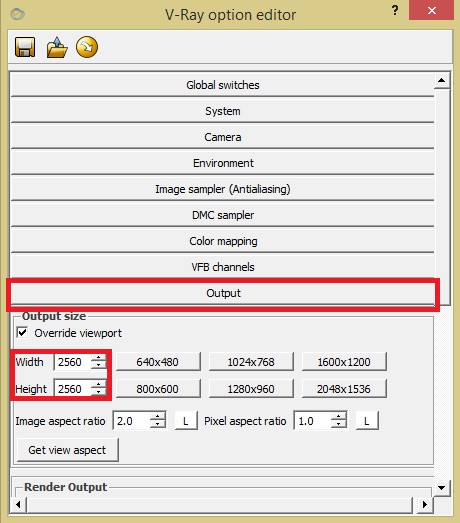Expand the Camera rollout
This screenshot has height=523, width=460.
tap(222, 137)
